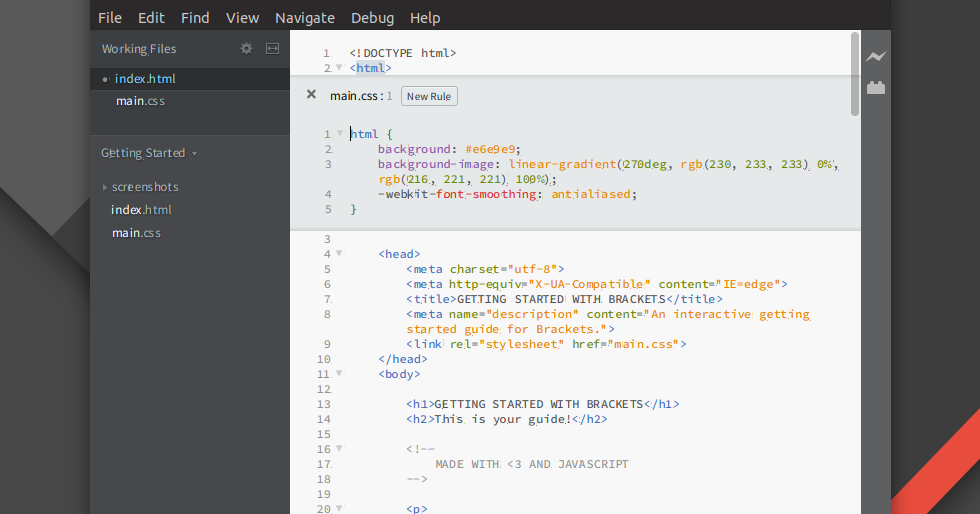Viewport: 980px width, 514px height.
Task: Click the background-image property name
Action: 435,164
